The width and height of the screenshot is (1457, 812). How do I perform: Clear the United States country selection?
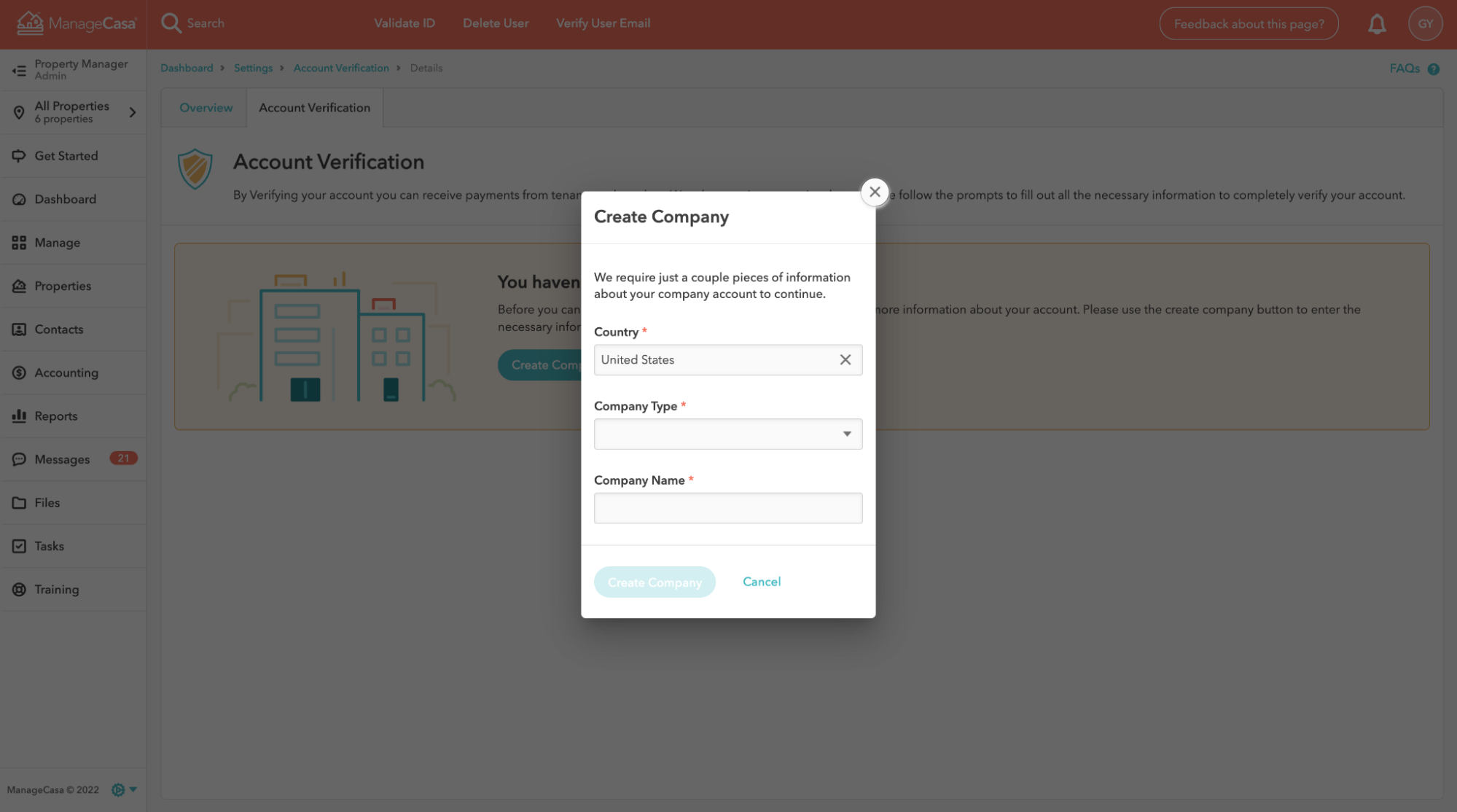click(845, 359)
